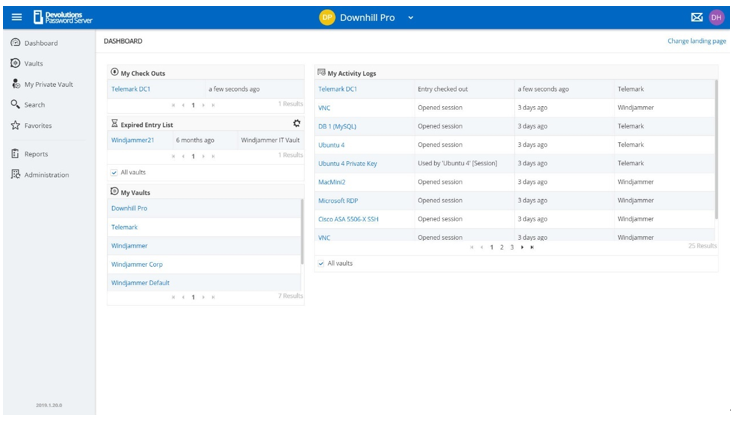Open the Downhill Pro vault link
Screen dimensions: 731x424
point(129,209)
